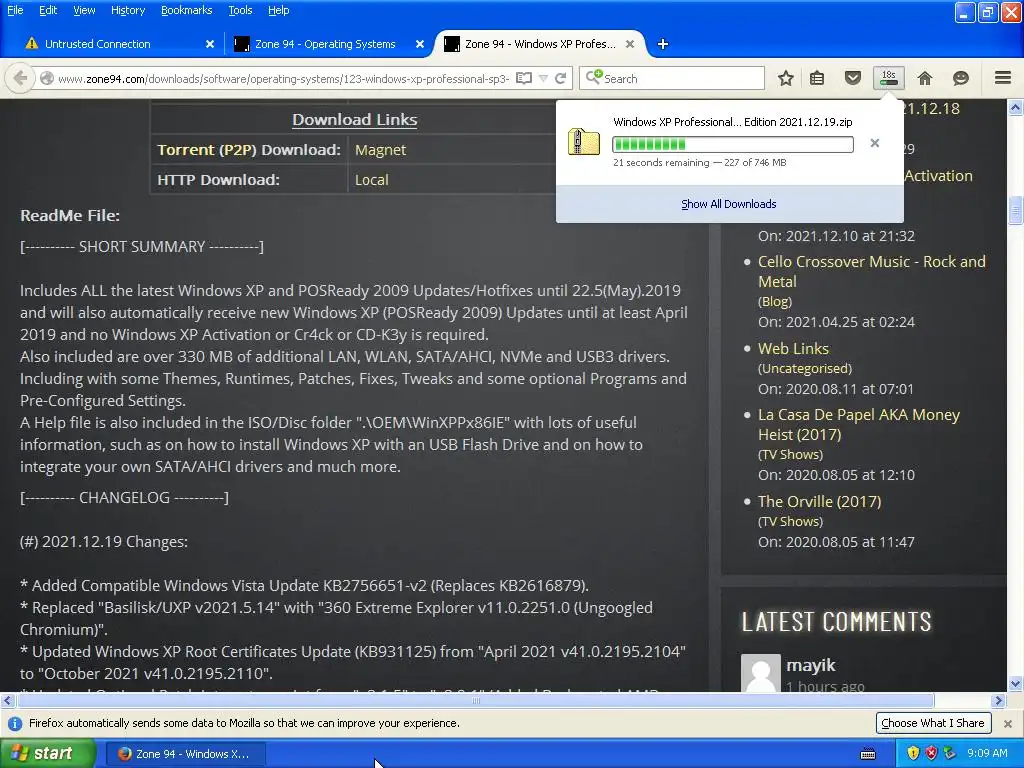Click Zone 94 Firefox taskbar button
Image resolution: width=1024 pixels, height=768 pixels.
186,754
